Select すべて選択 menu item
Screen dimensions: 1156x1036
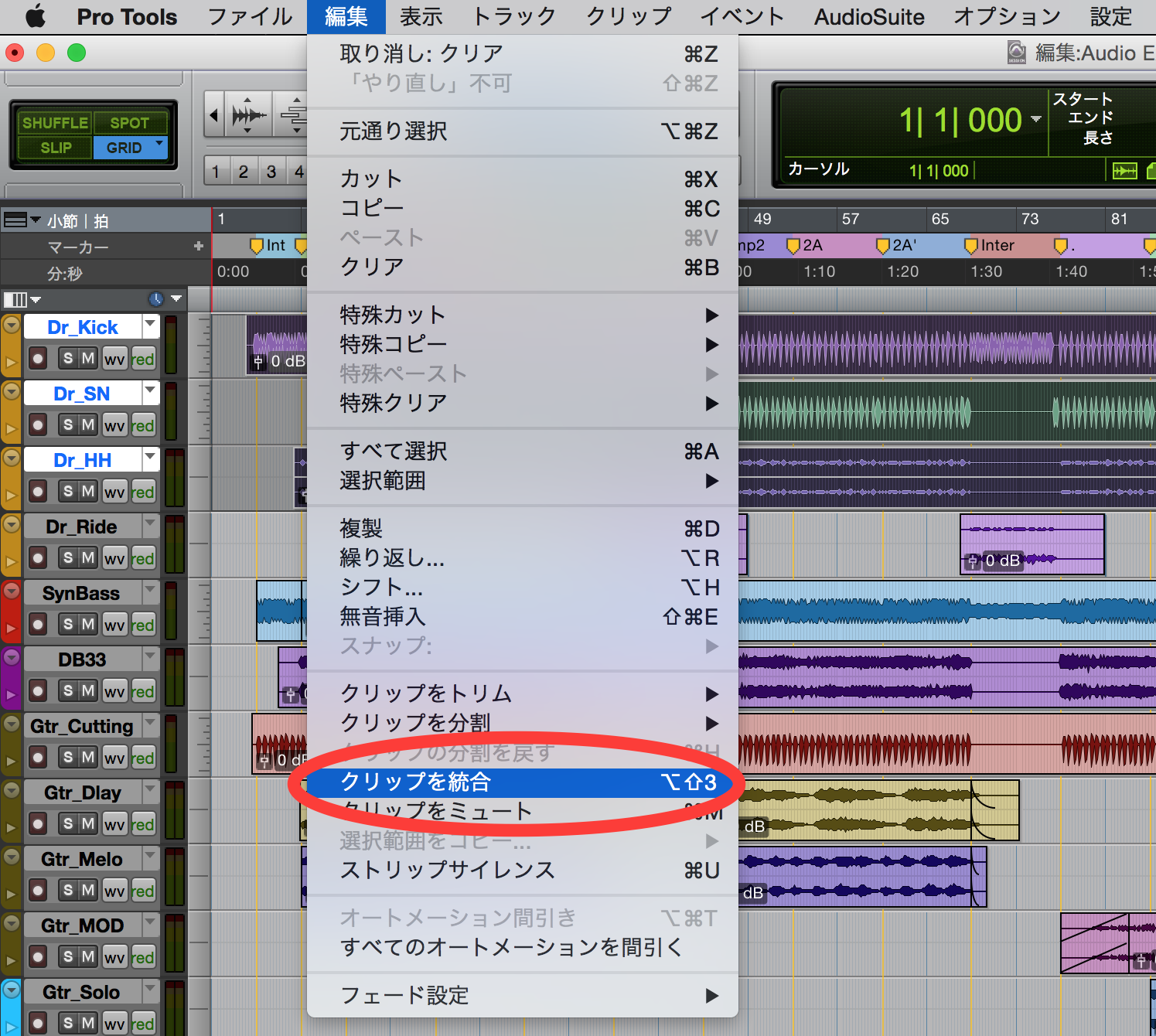tap(523, 451)
